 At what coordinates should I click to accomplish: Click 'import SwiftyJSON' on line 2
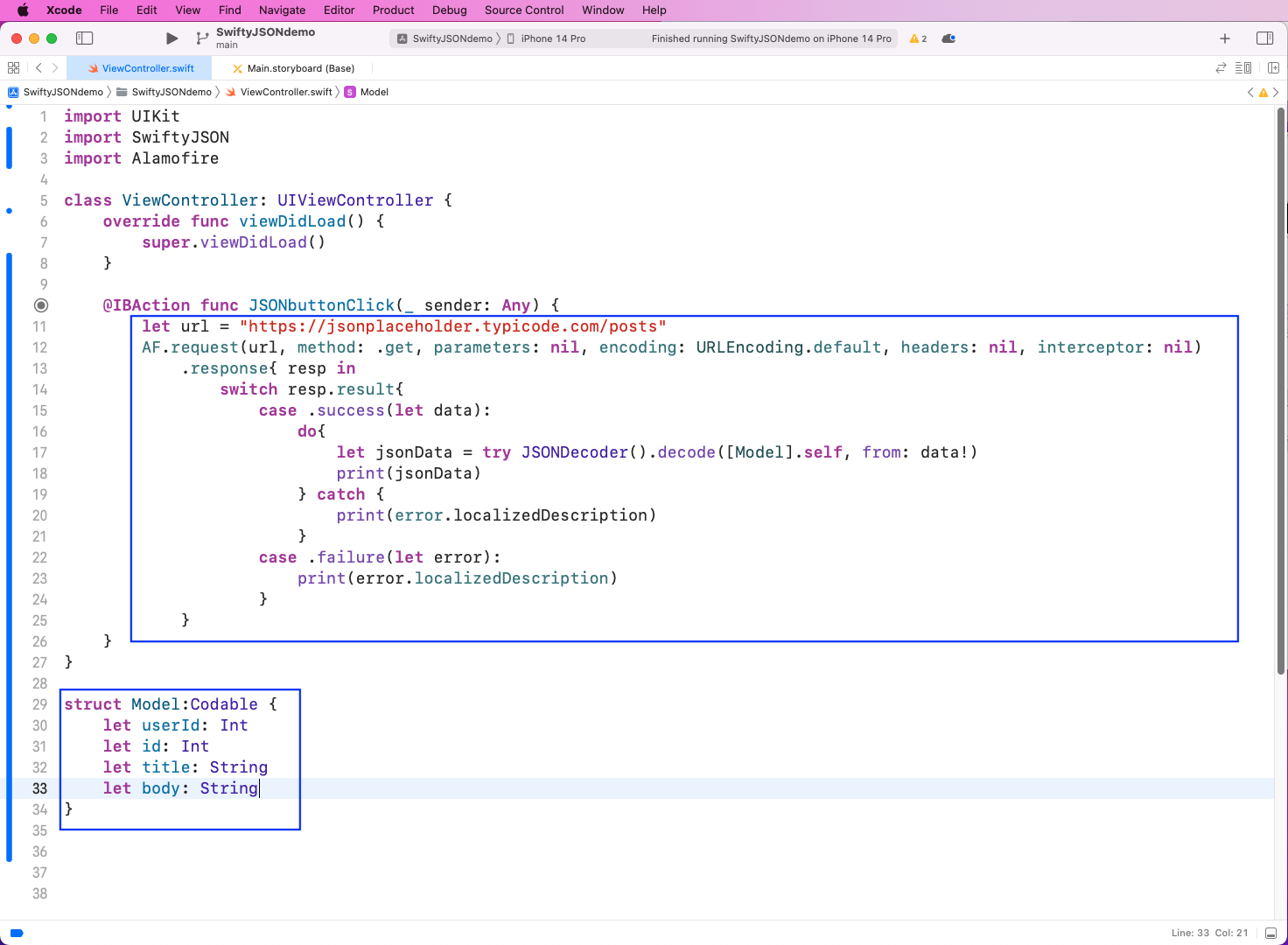(147, 137)
